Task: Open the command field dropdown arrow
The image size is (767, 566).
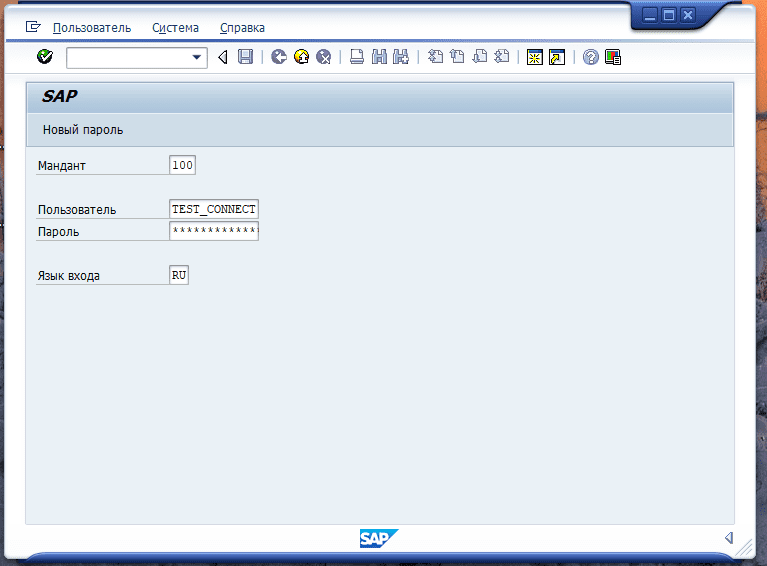Action: tap(197, 57)
